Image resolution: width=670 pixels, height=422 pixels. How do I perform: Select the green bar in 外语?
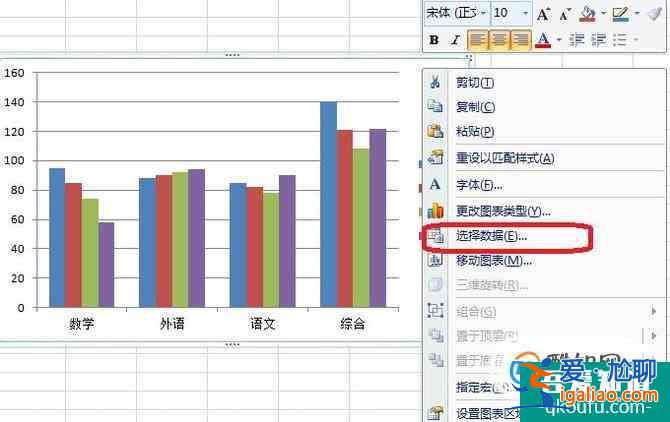180,240
